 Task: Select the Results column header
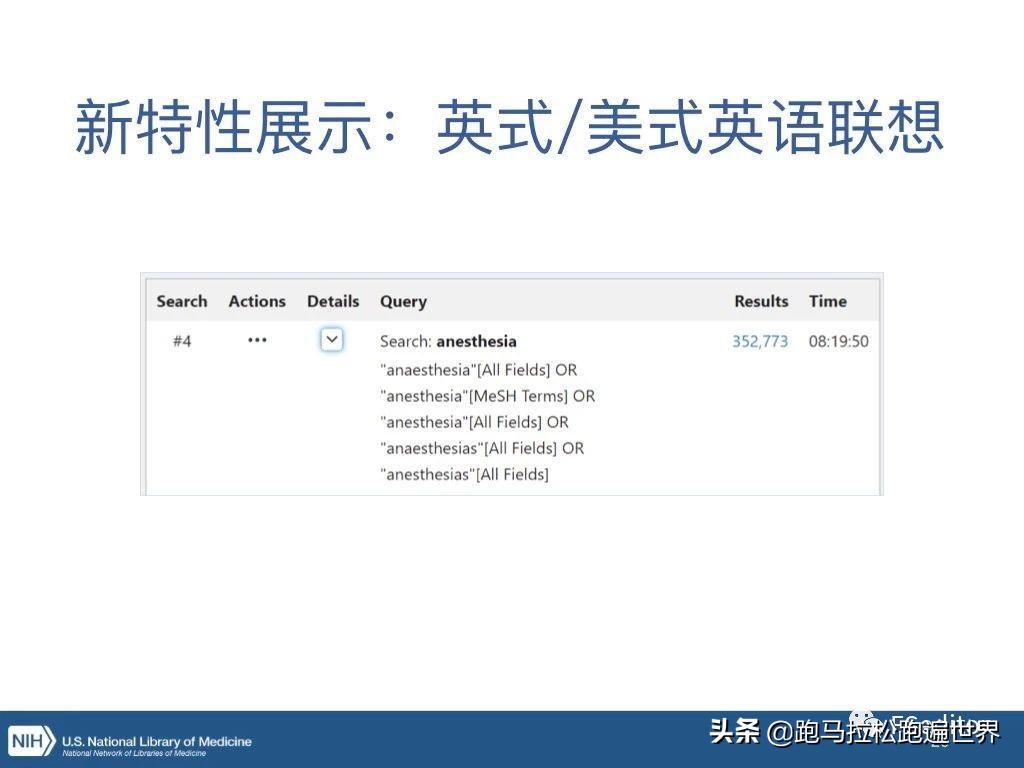[x=761, y=301]
